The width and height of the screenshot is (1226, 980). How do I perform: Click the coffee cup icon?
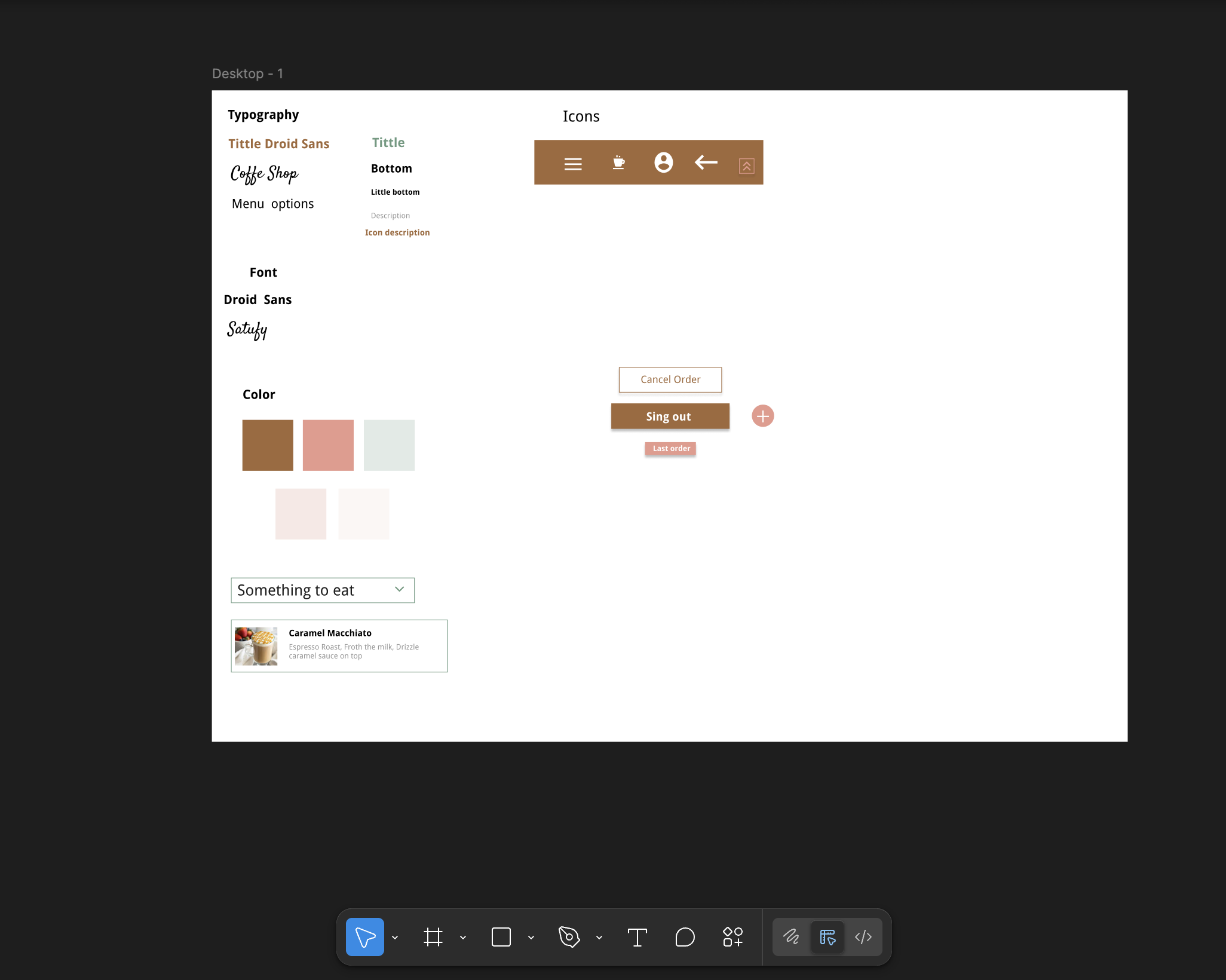pyautogui.click(x=619, y=163)
